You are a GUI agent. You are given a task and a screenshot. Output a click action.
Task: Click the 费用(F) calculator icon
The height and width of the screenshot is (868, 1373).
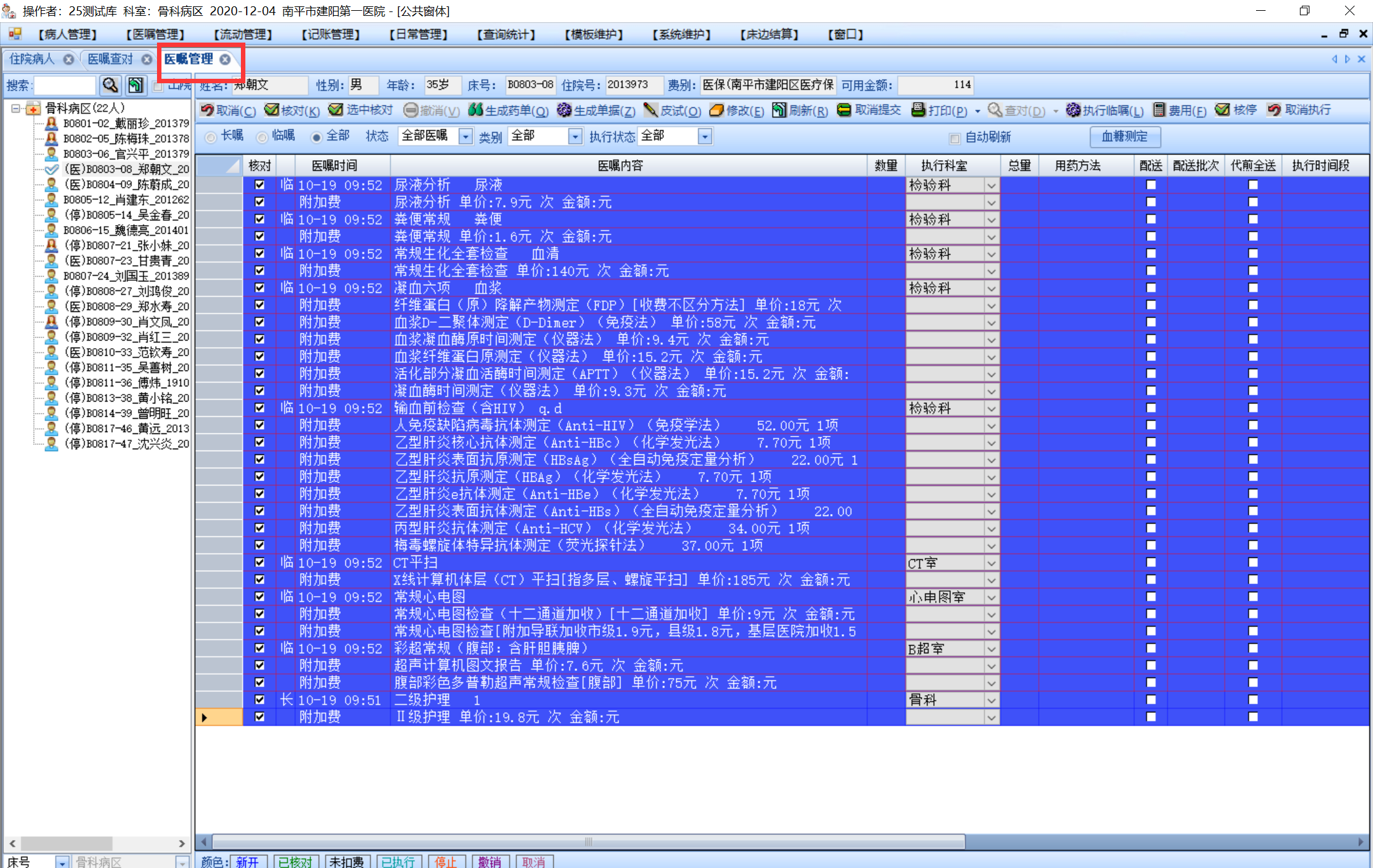[1159, 111]
